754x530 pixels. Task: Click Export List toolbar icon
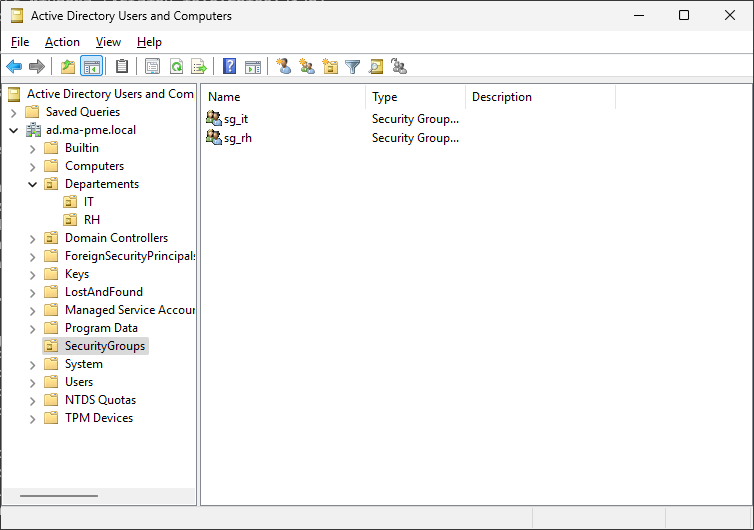[199, 66]
